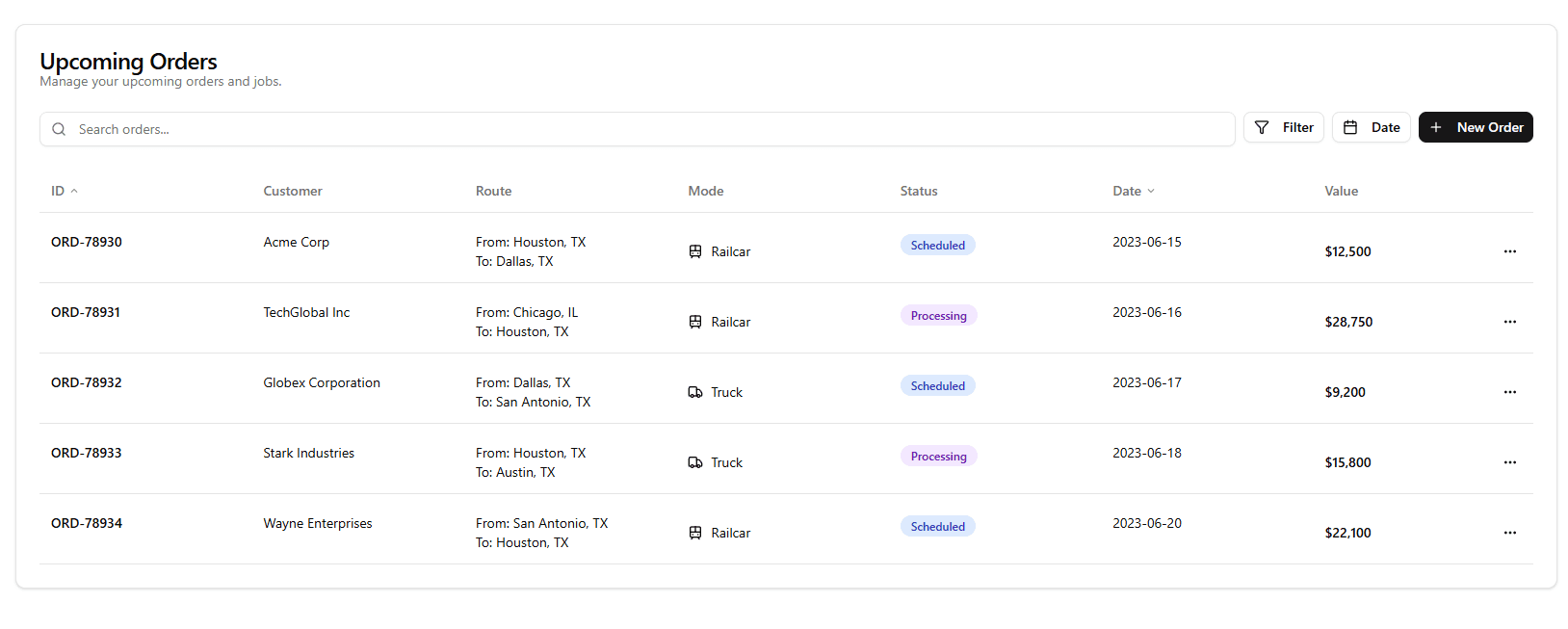Click customer TechGlobal Inc

[306, 312]
